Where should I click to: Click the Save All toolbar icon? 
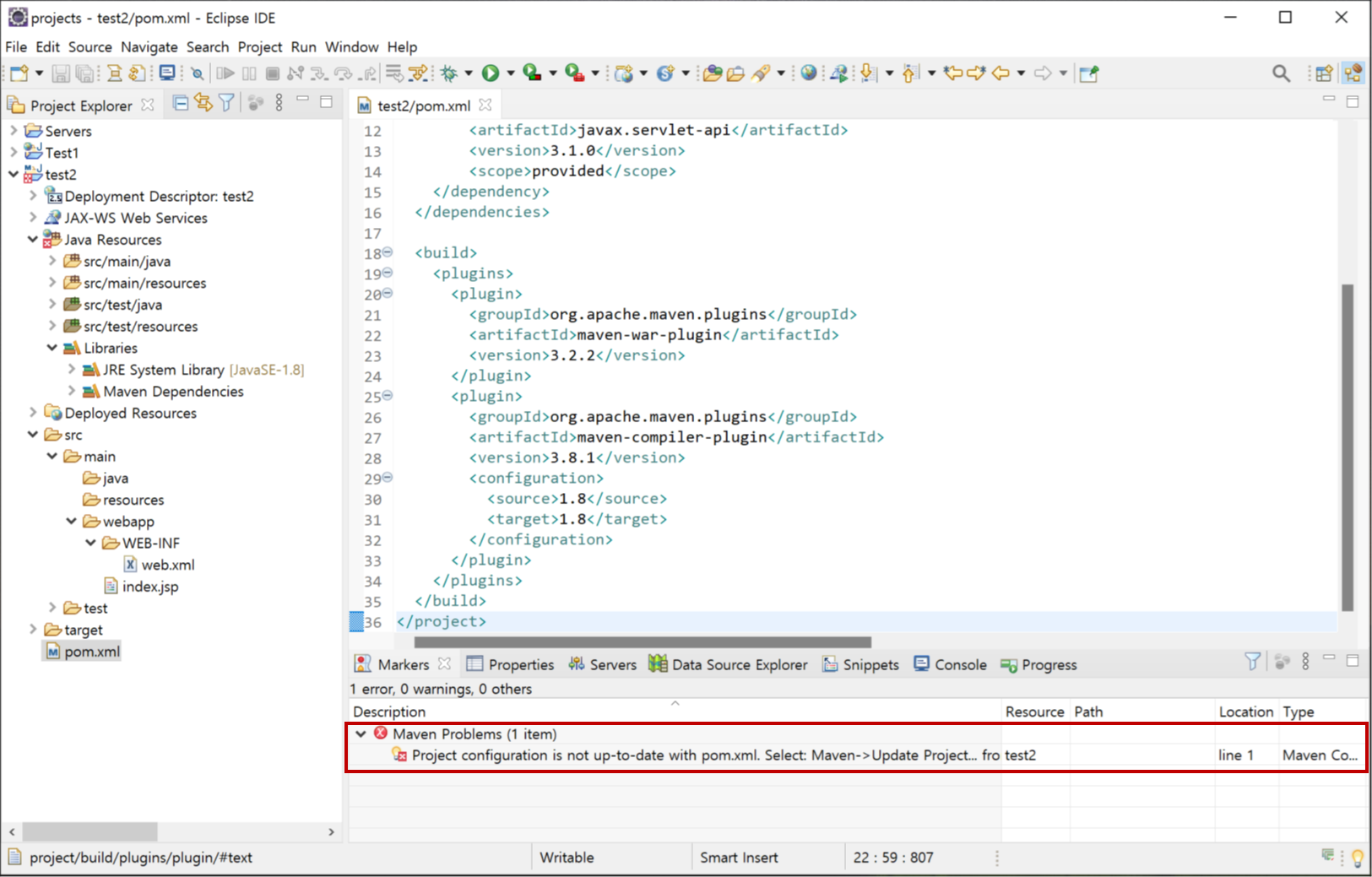click(x=85, y=73)
